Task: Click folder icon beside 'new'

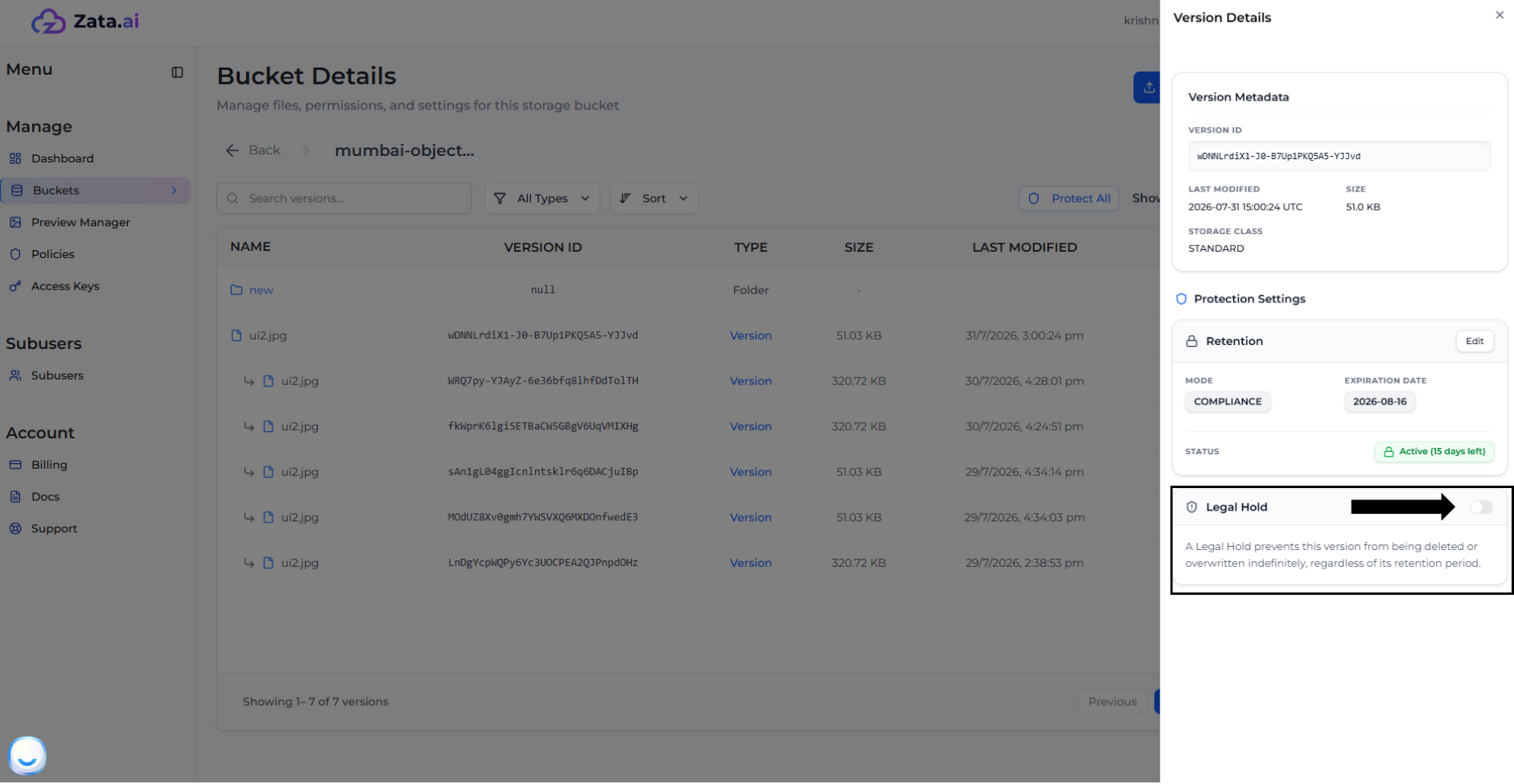Action: click(237, 289)
